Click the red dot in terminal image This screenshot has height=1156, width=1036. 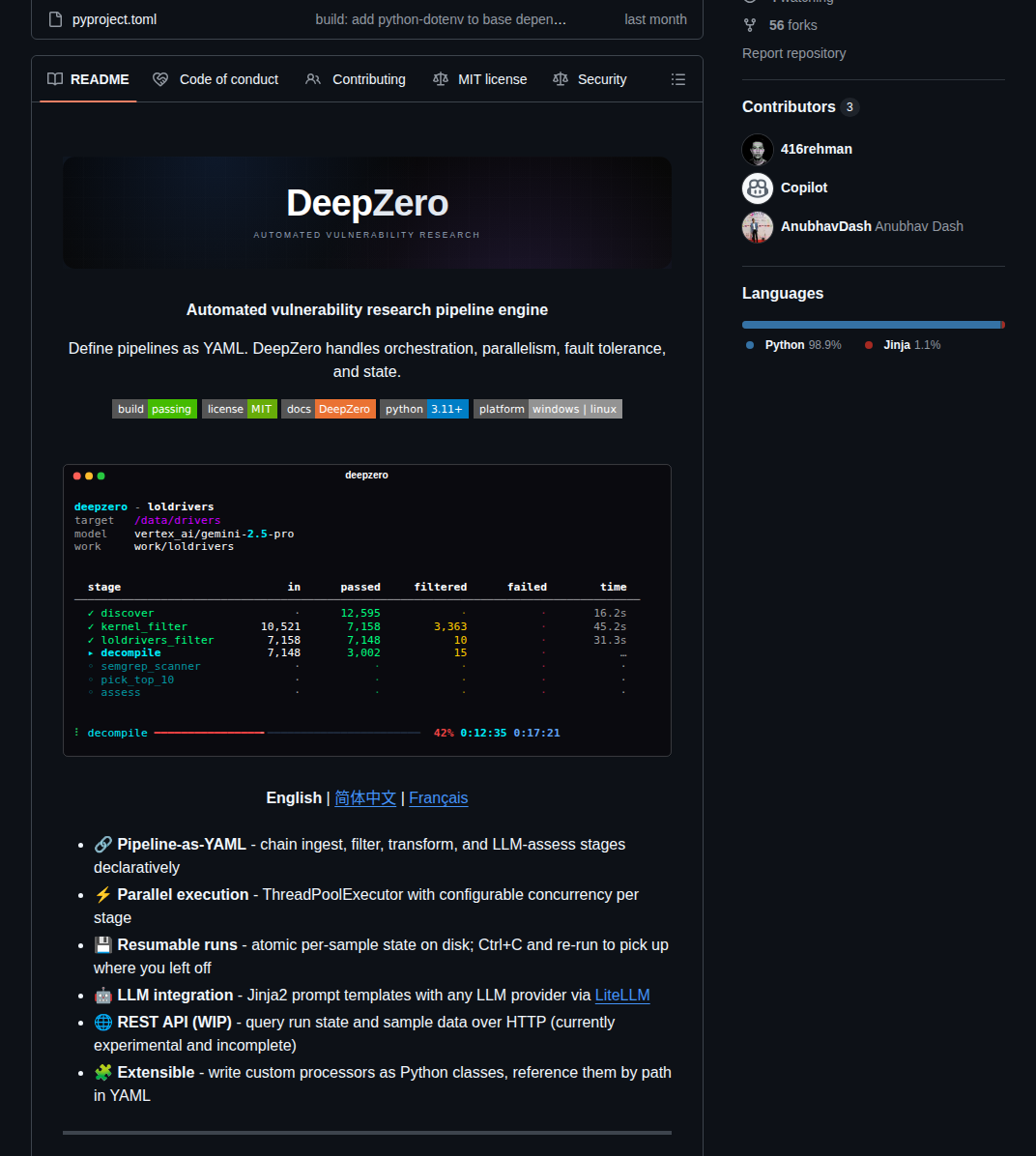tap(76, 477)
